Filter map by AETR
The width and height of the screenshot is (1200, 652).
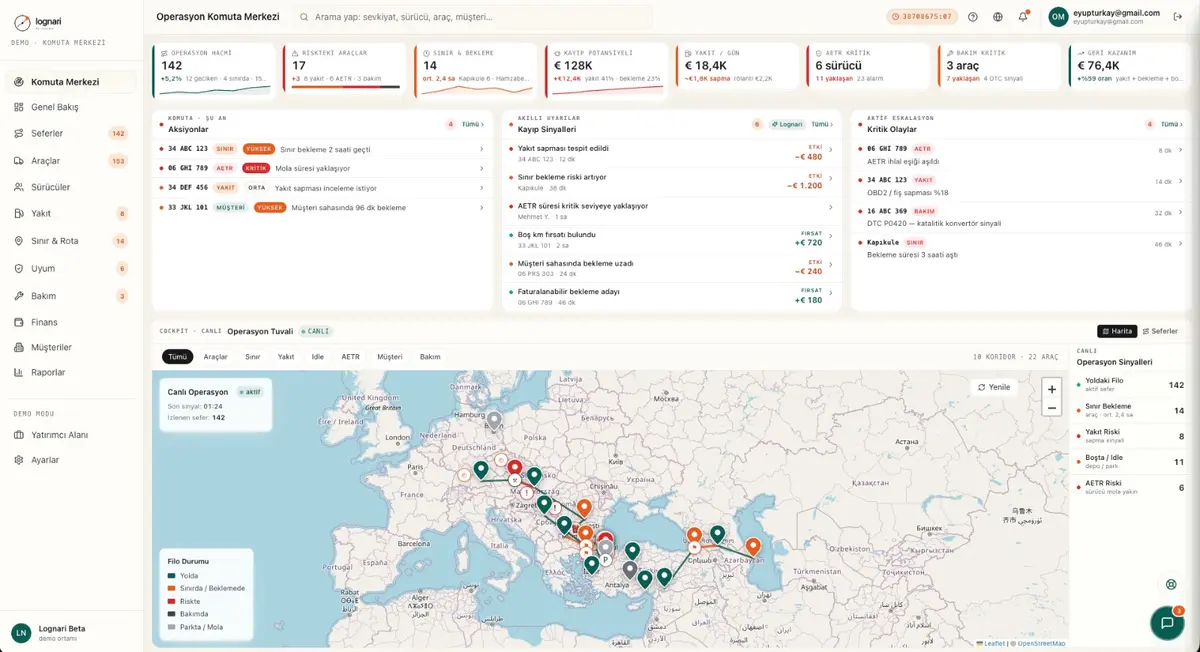click(x=350, y=356)
